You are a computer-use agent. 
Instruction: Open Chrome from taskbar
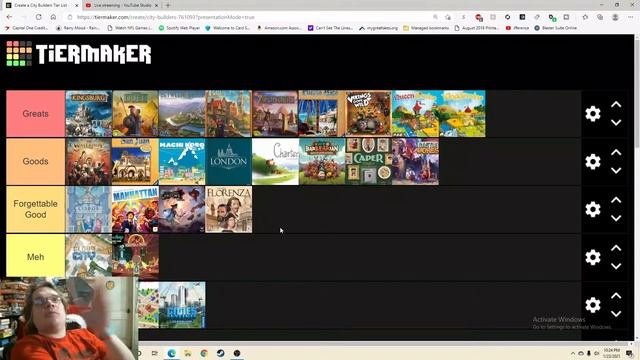pos(204,353)
